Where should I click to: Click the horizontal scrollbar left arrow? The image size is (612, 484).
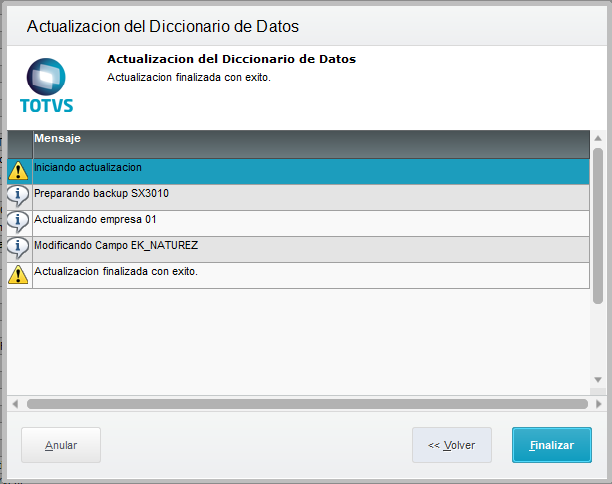15,404
